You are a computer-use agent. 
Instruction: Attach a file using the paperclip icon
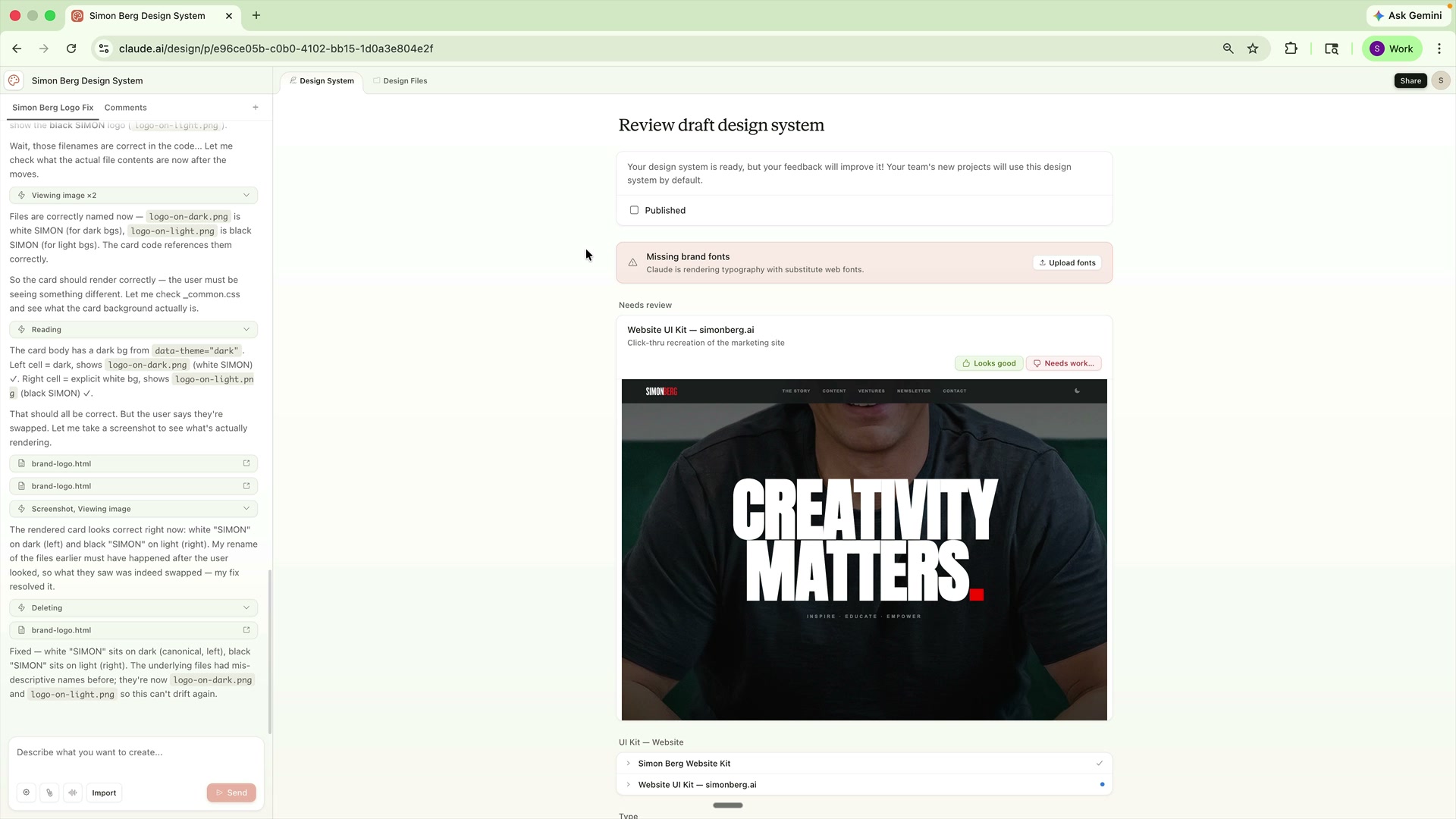pyautogui.click(x=49, y=792)
